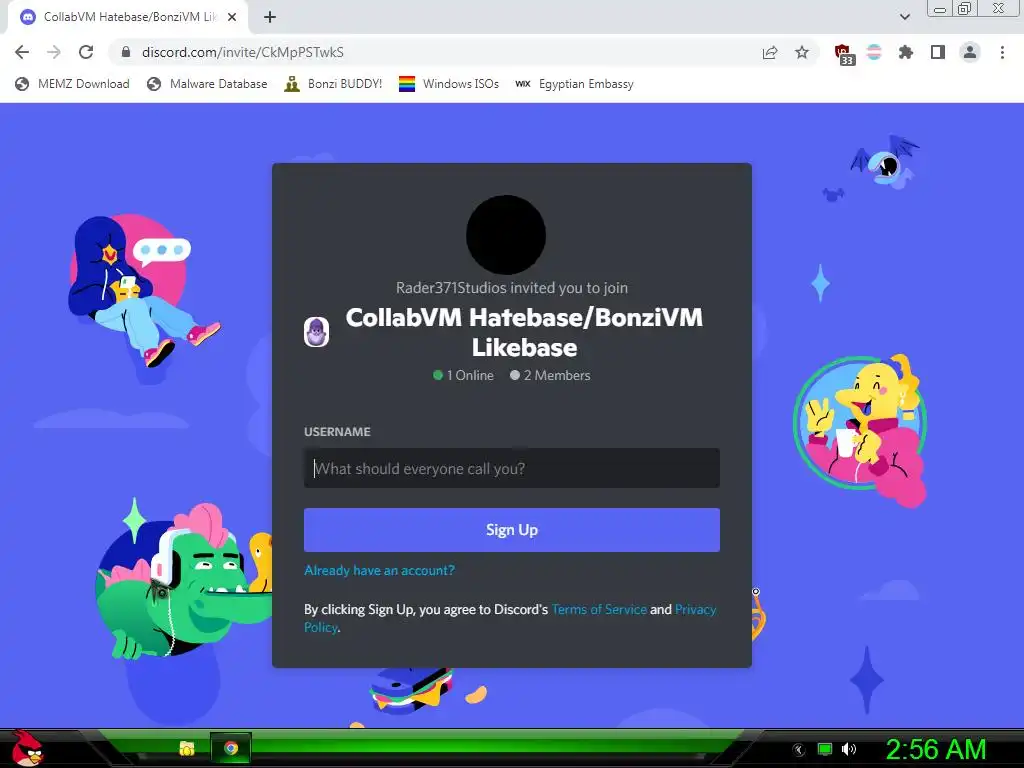1024x768 pixels.
Task: Open the Windows ISOs bookmark
Action: pyautogui.click(x=449, y=84)
